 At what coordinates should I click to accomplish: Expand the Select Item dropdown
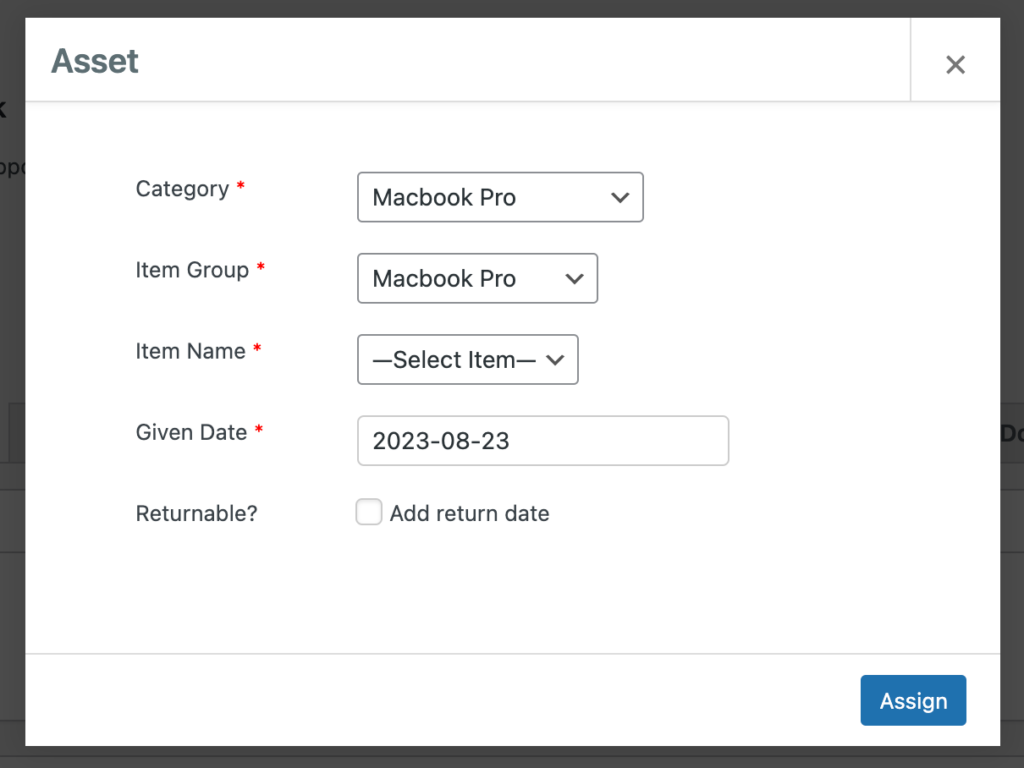468,360
